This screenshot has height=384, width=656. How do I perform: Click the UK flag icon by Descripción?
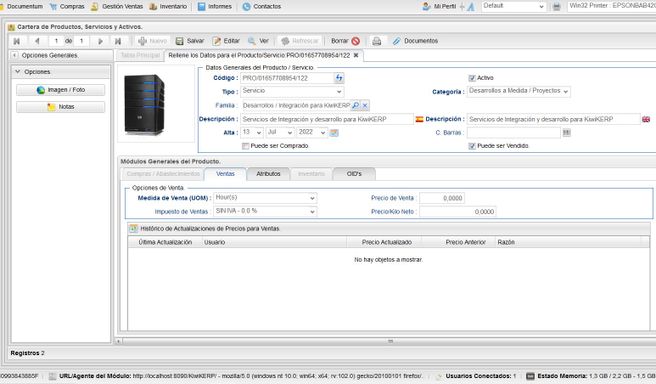click(646, 119)
